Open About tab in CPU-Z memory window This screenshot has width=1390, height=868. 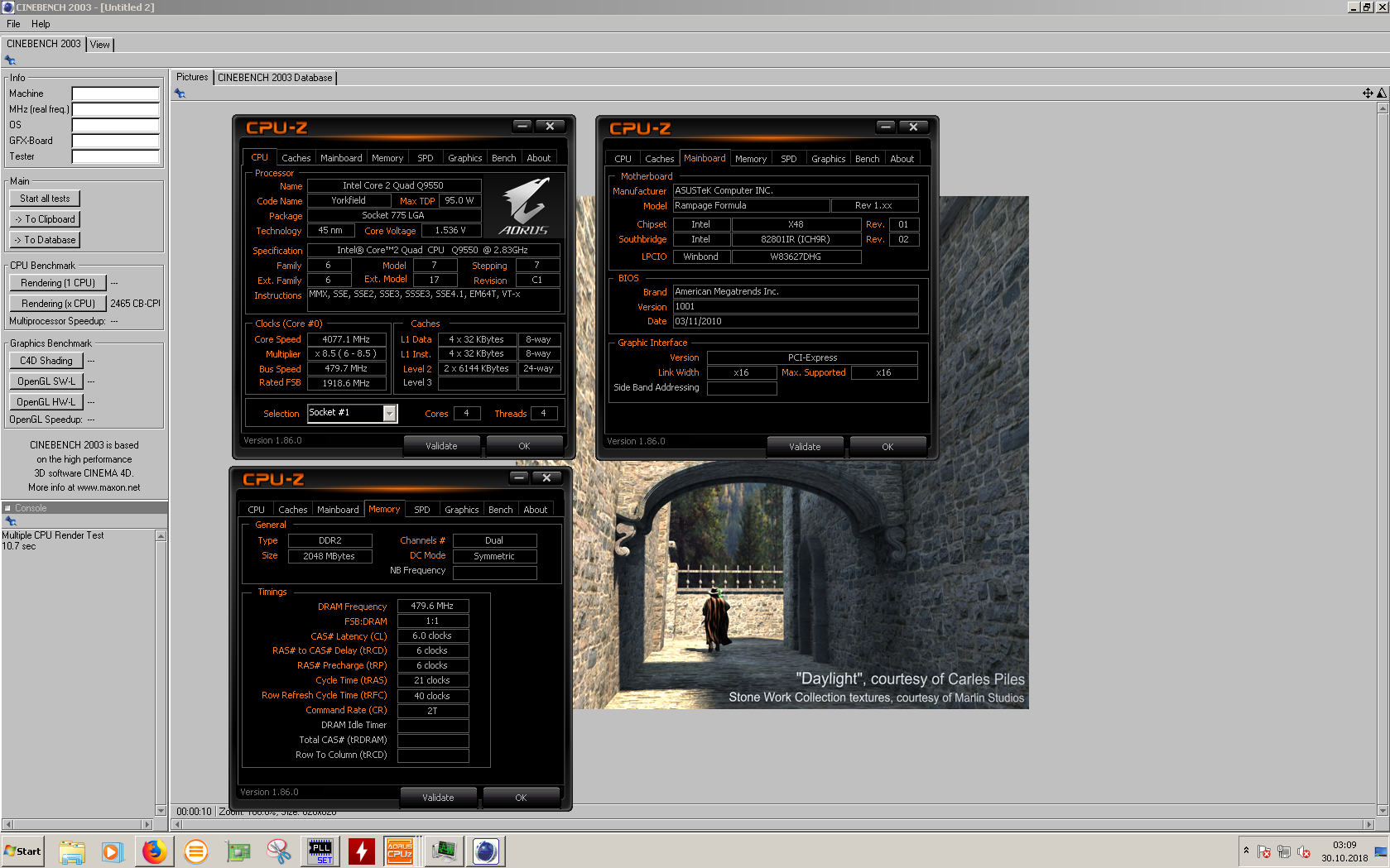click(535, 510)
